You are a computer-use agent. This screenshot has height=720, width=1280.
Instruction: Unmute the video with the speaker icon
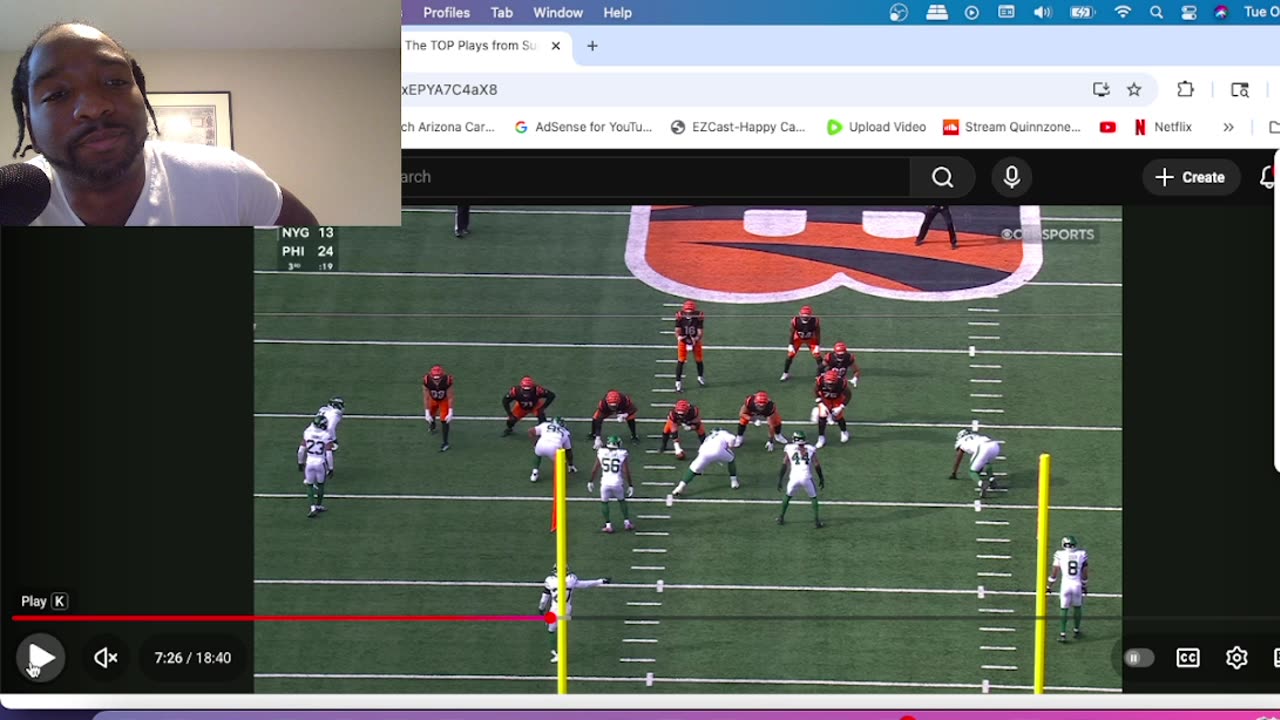(105, 658)
